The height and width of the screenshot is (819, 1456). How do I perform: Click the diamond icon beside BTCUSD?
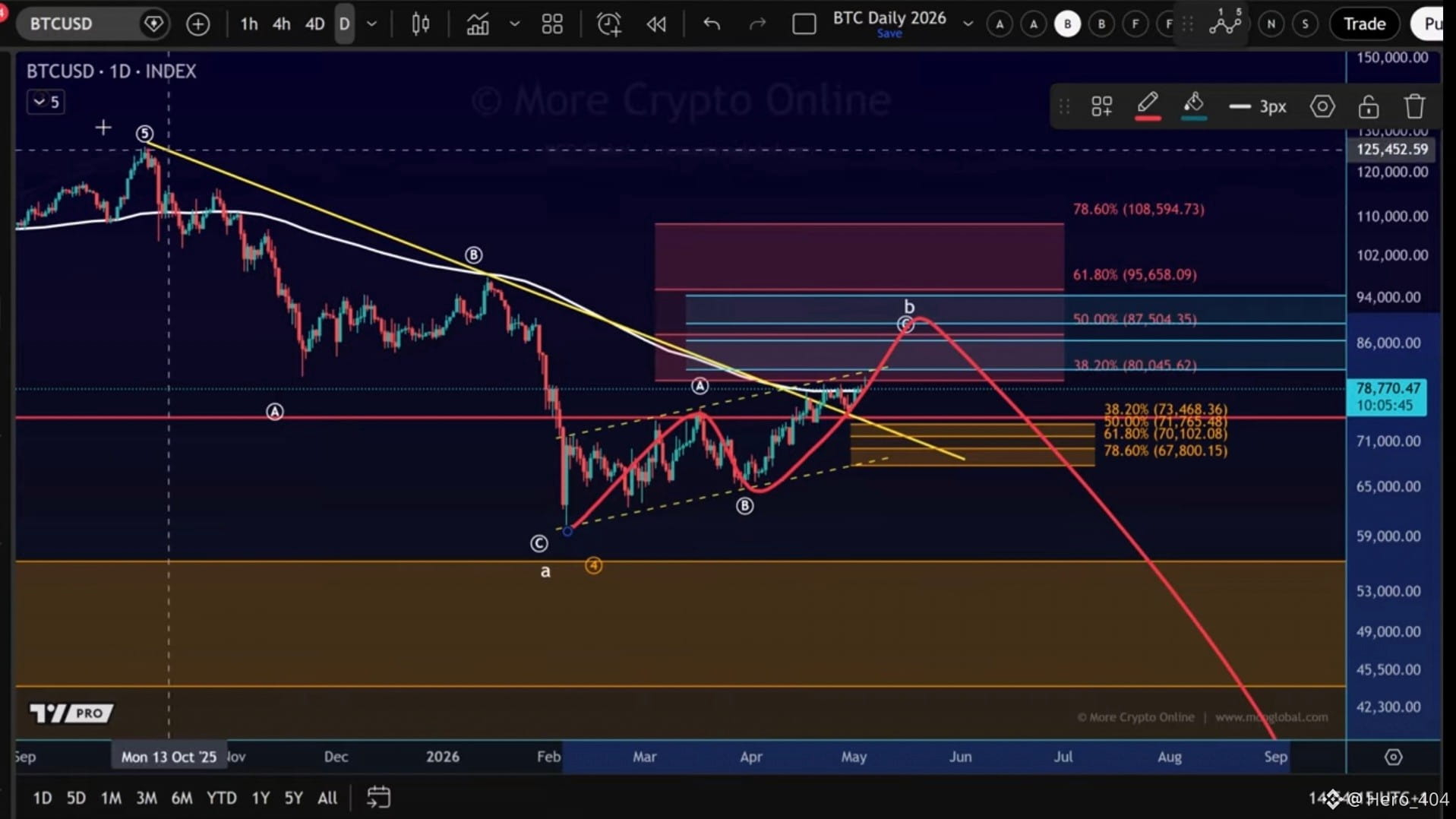pos(153,24)
